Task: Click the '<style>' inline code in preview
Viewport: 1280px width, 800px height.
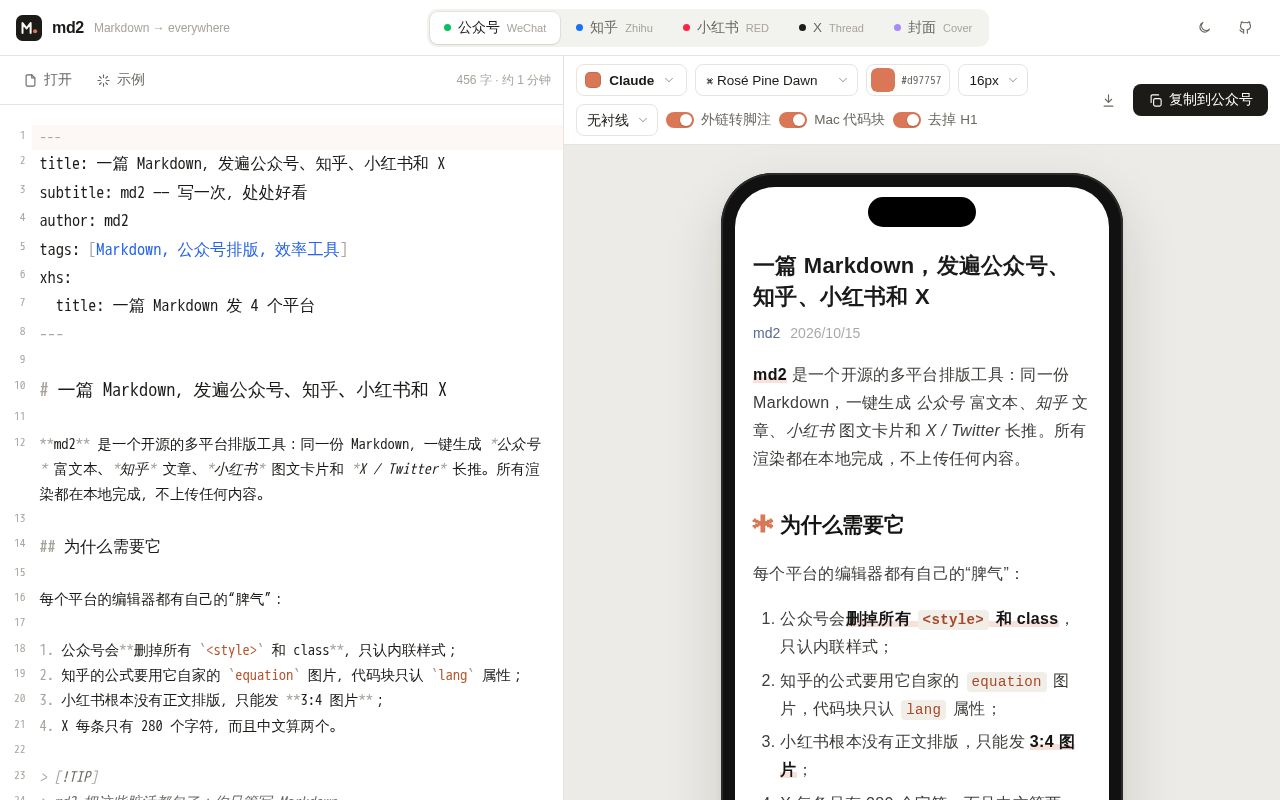Action: tap(953, 619)
